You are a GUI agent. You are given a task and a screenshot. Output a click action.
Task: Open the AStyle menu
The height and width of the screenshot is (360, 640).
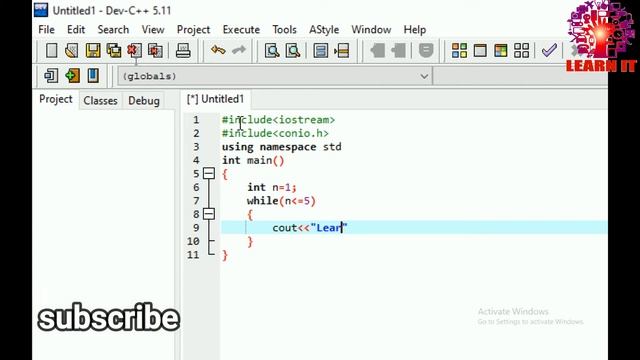pos(324,30)
